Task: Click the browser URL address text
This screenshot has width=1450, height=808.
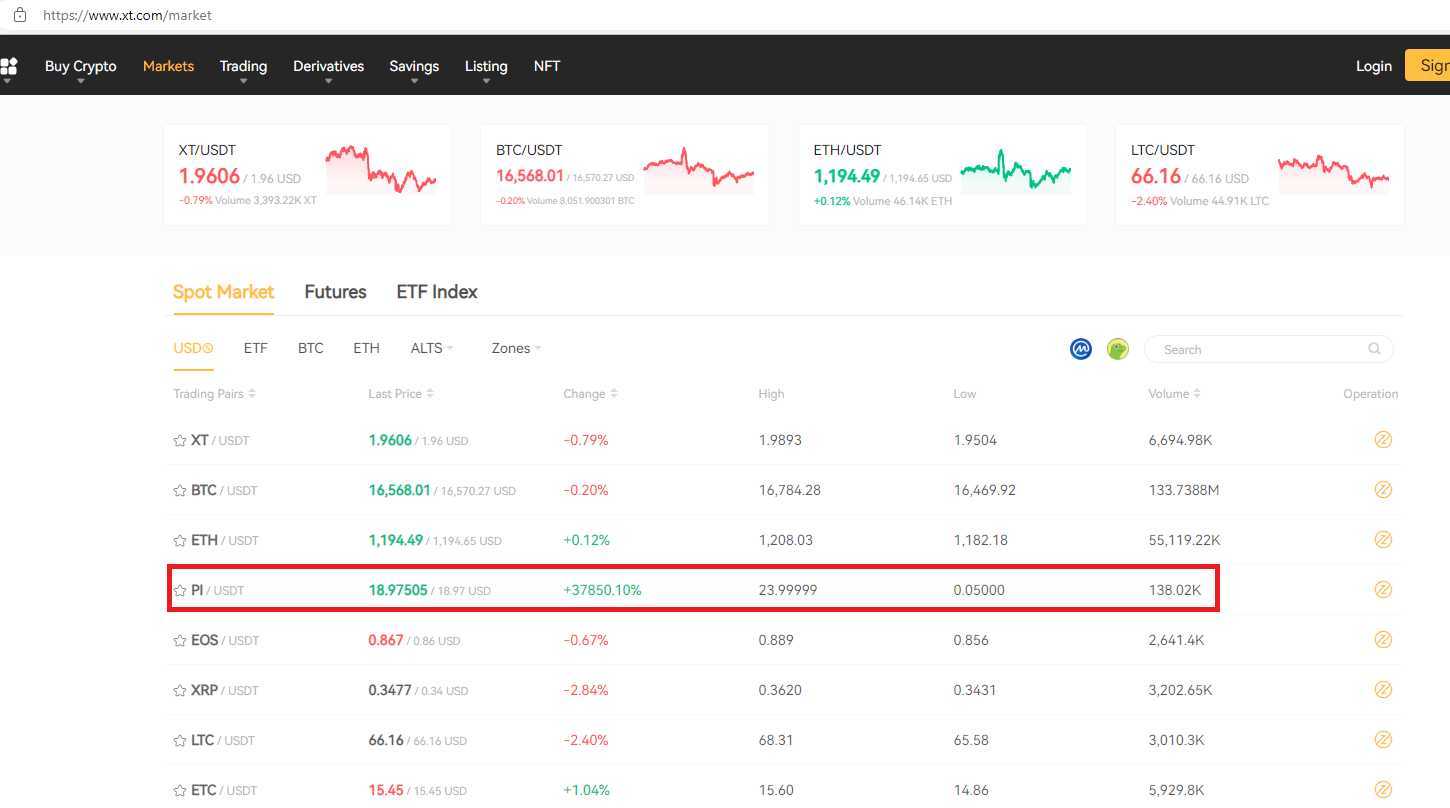Action: click(127, 15)
